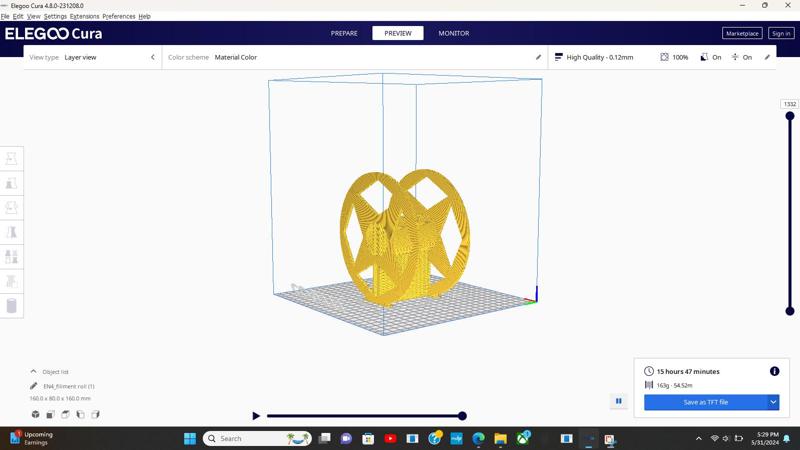This screenshot has width=800, height=450.
Task: Click the 15 hours 47 minutes estimate
Action: coord(688,371)
